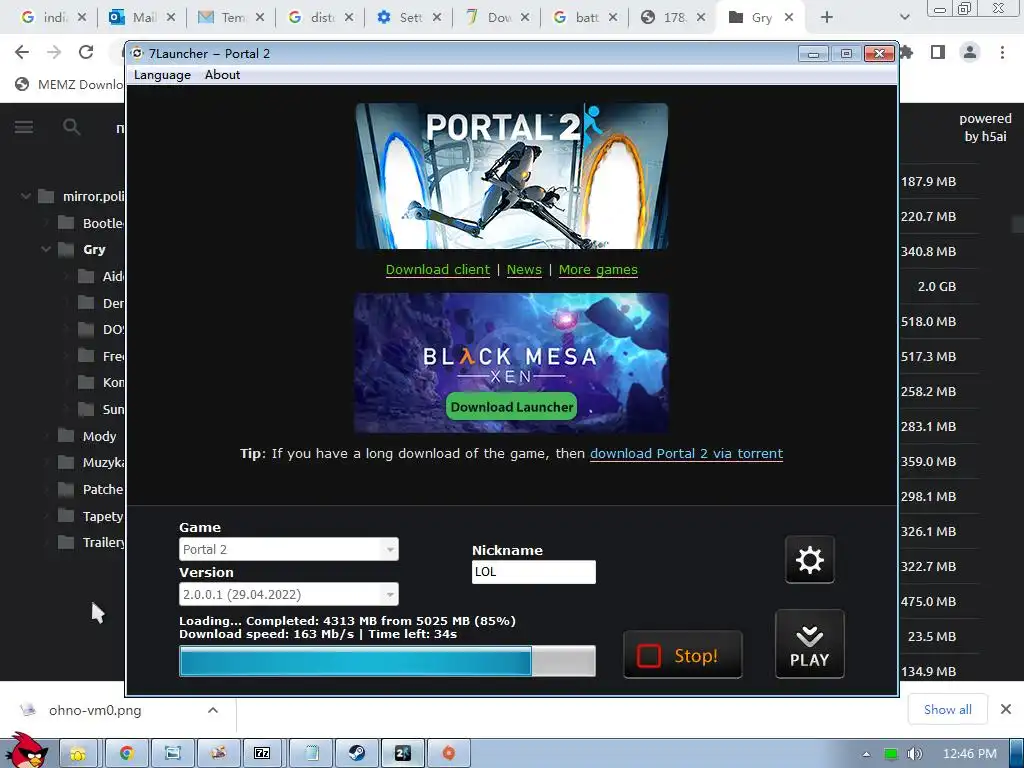Image resolution: width=1024 pixels, height=768 pixels.
Task: Collapse the Gry folder tree node
Action: [x=46, y=249]
